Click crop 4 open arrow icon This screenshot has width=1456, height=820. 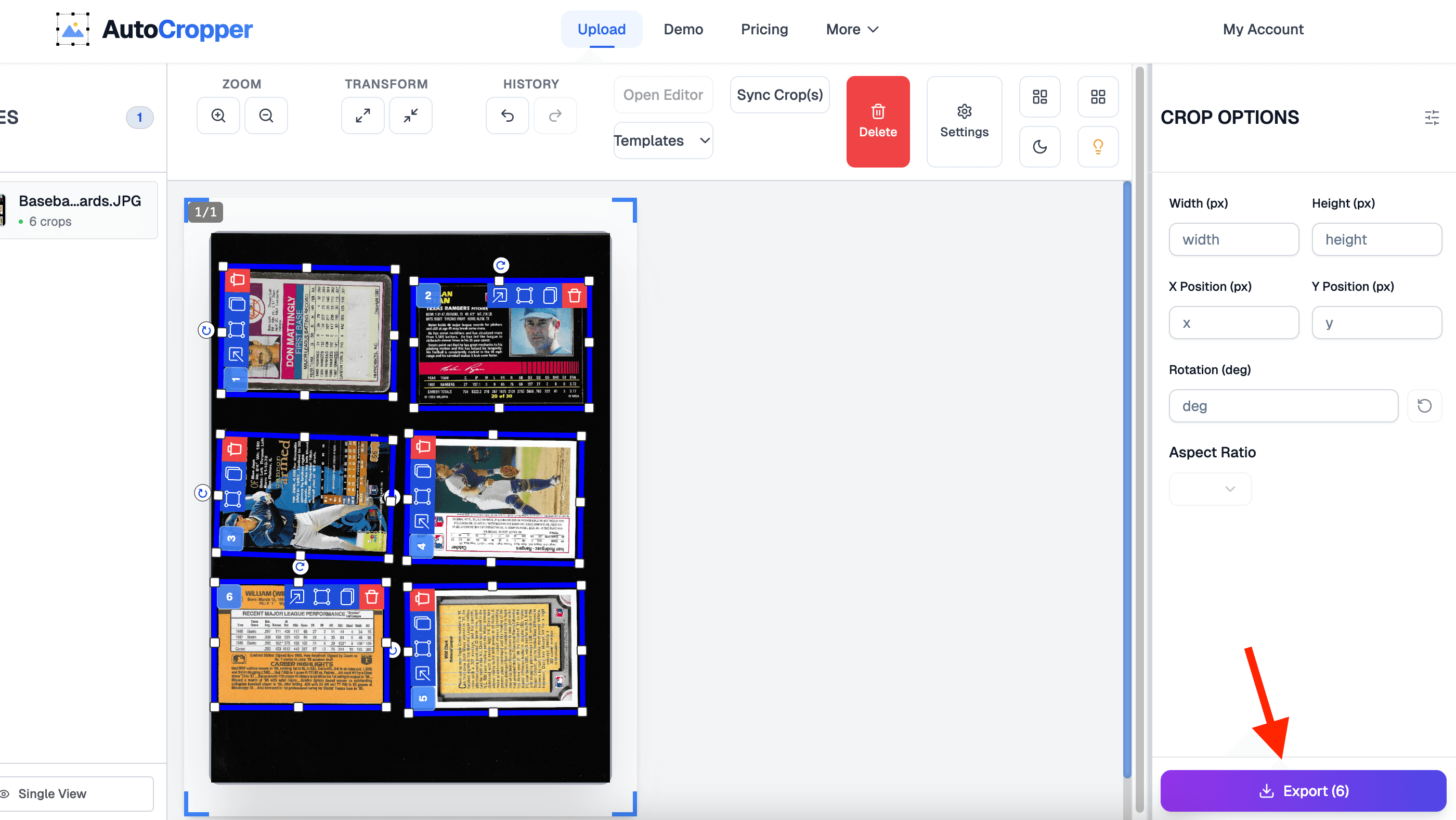[x=423, y=521]
